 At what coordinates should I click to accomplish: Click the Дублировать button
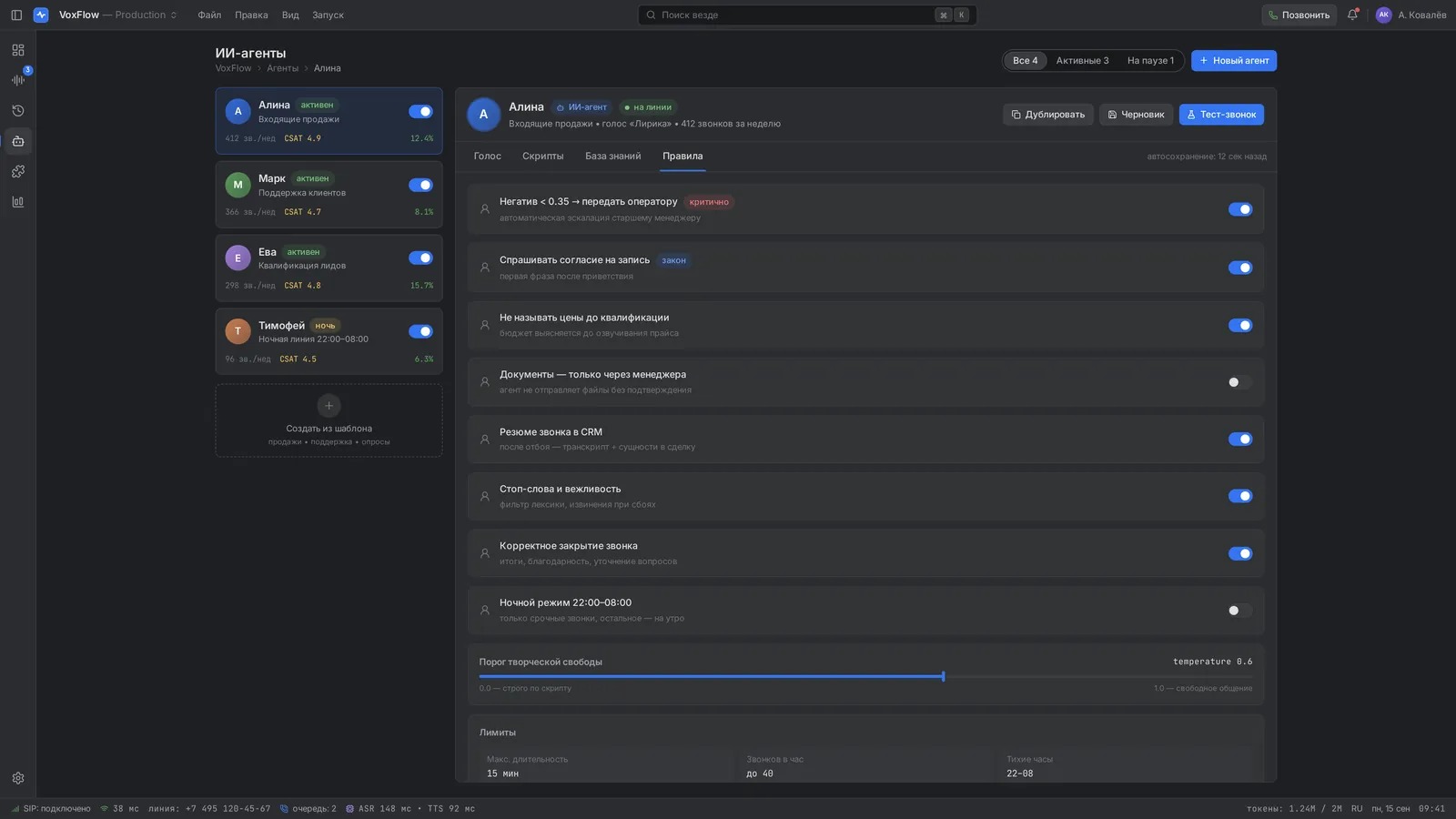[1048, 115]
